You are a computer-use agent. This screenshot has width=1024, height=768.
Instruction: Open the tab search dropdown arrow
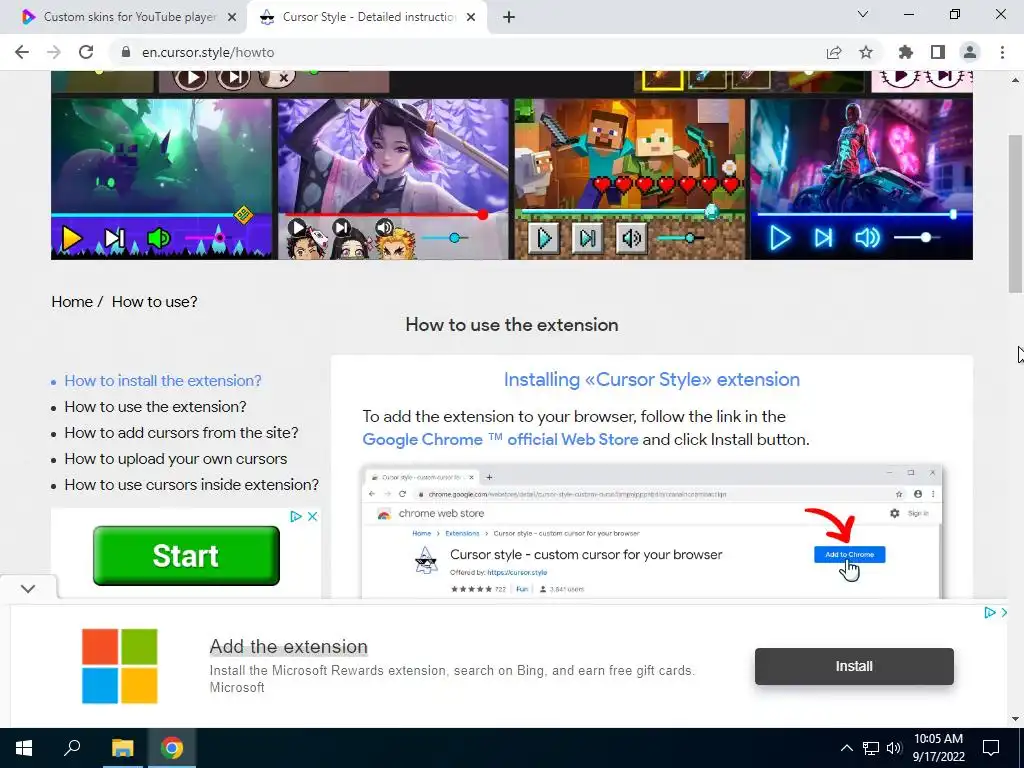tap(863, 14)
